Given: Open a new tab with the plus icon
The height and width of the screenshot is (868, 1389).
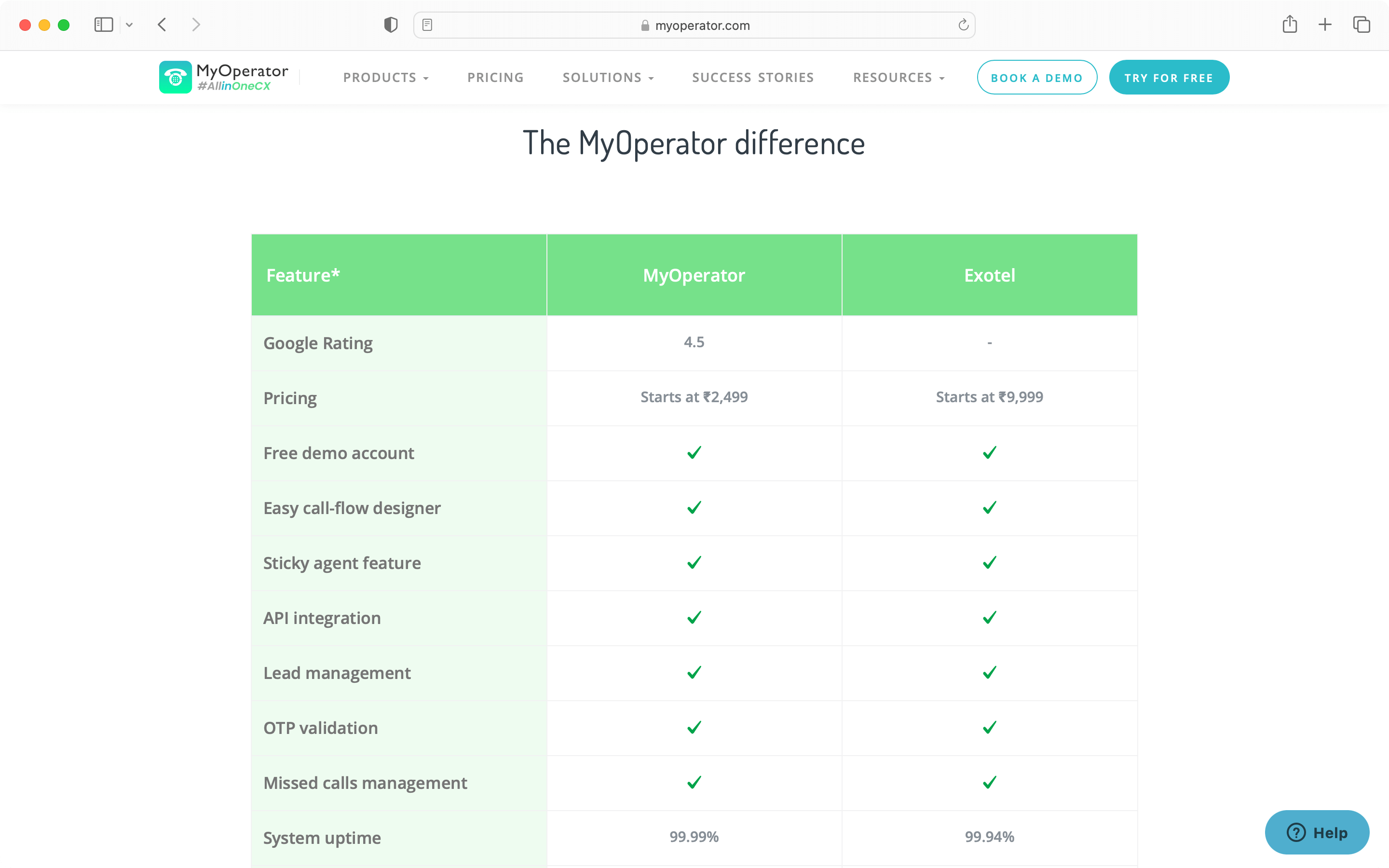Looking at the screenshot, I should [1325, 25].
